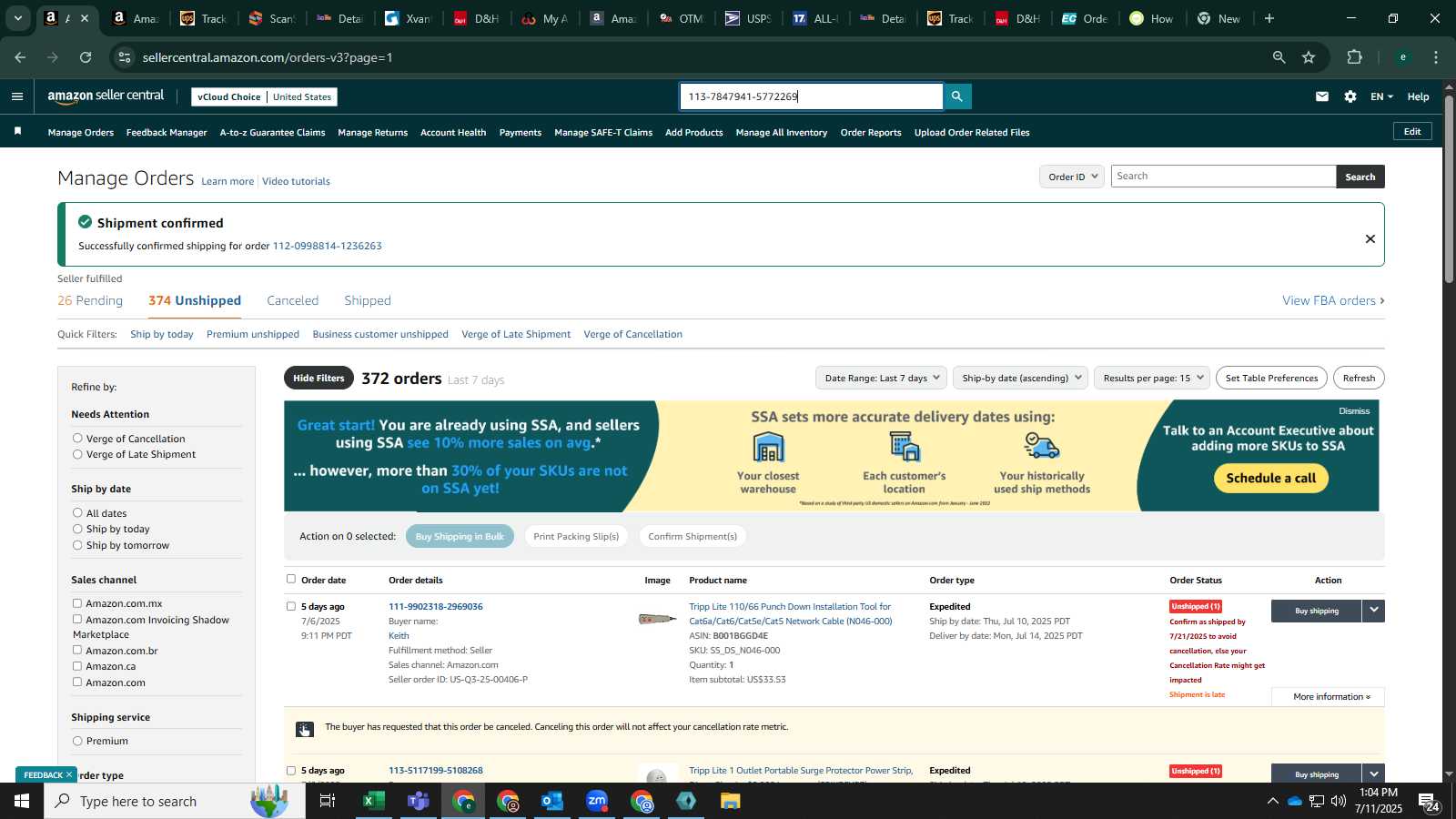The width and height of the screenshot is (1456, 819).
Task: Open a new browser tab
Action: coord(1269,18)
